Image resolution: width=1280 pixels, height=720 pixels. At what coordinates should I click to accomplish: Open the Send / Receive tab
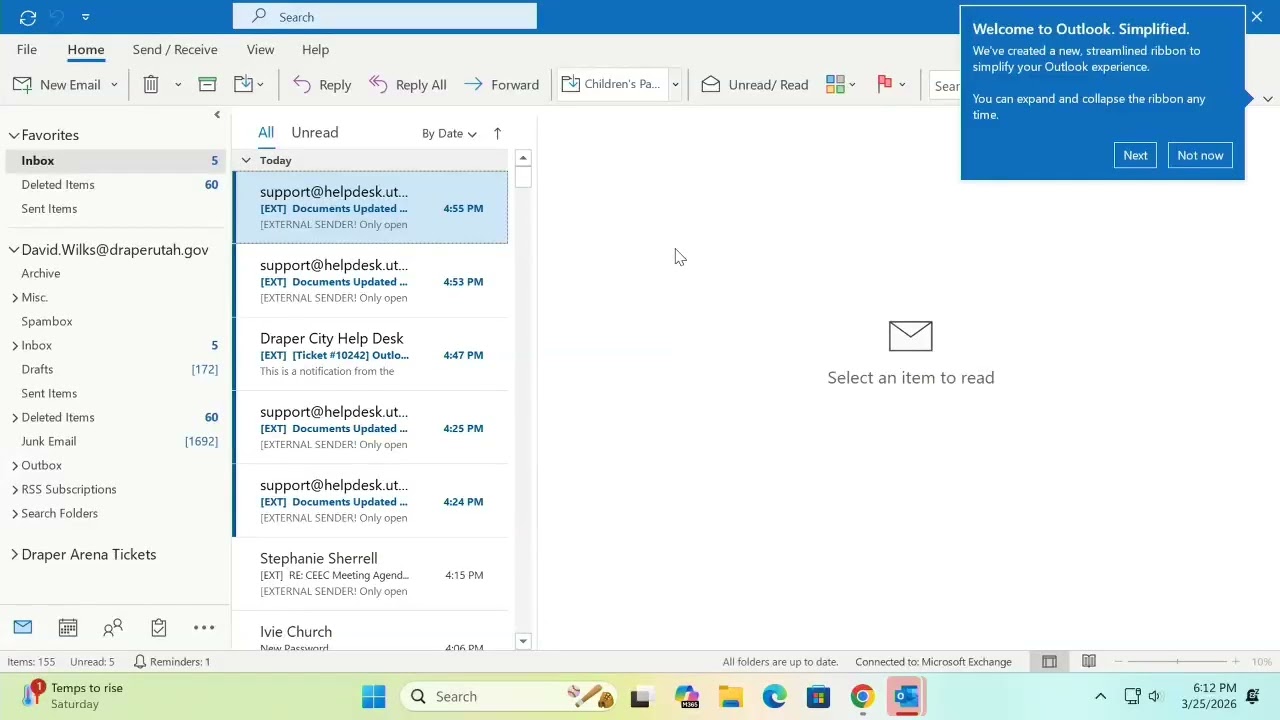click(175, 49)
